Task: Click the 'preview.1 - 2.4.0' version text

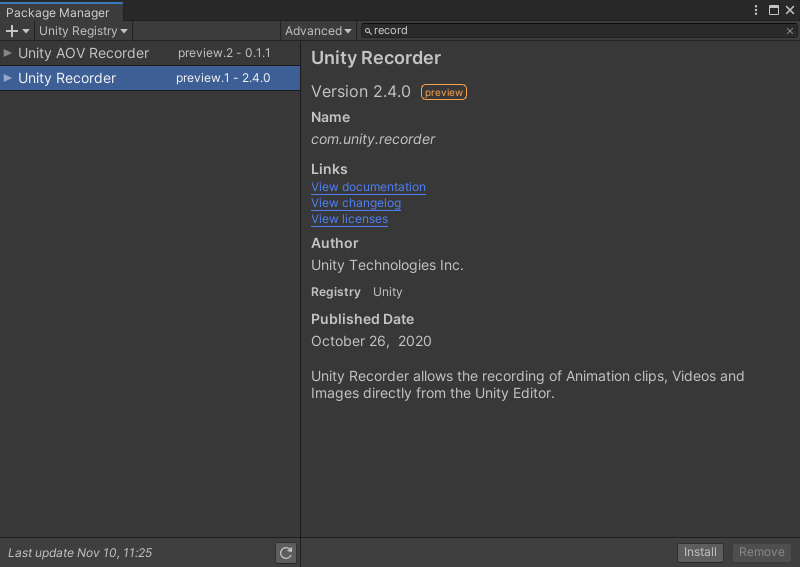Action: pos(223,78)
